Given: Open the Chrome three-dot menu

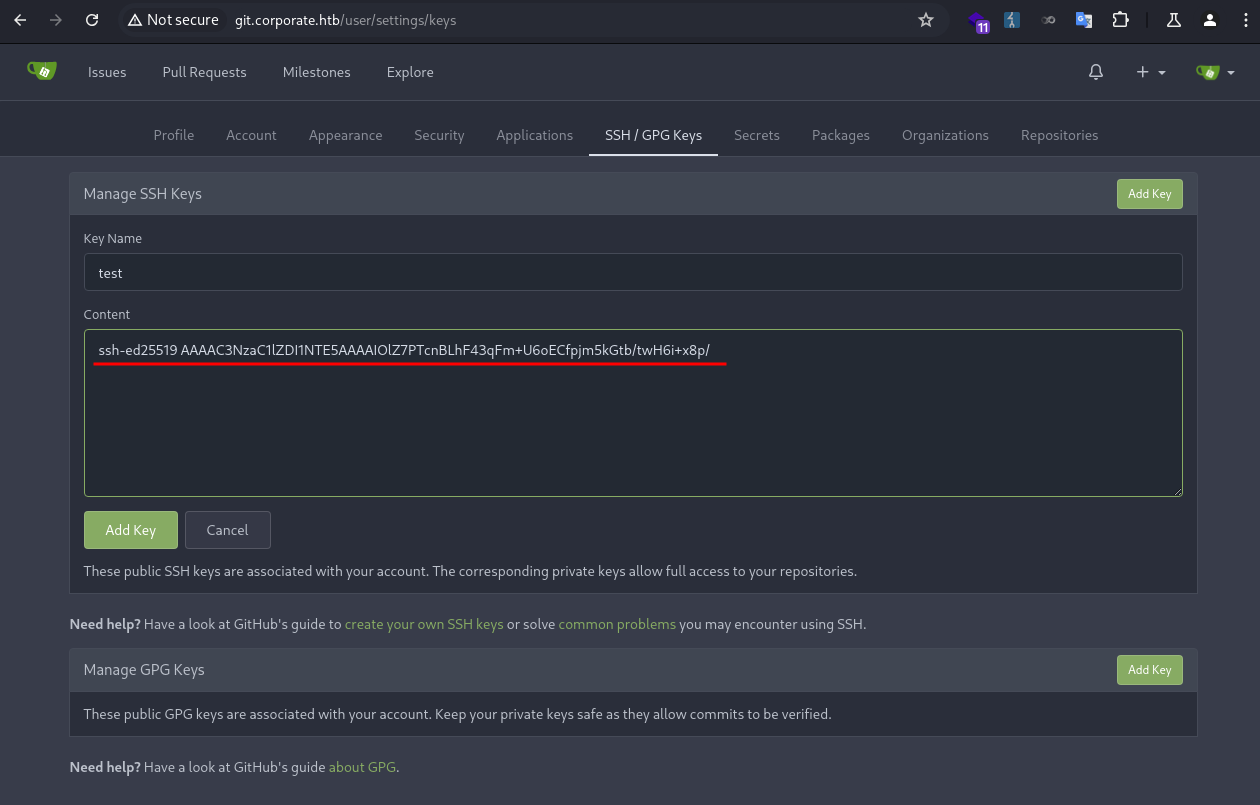Looking at the screenshot, I should tap(1242, 20).
